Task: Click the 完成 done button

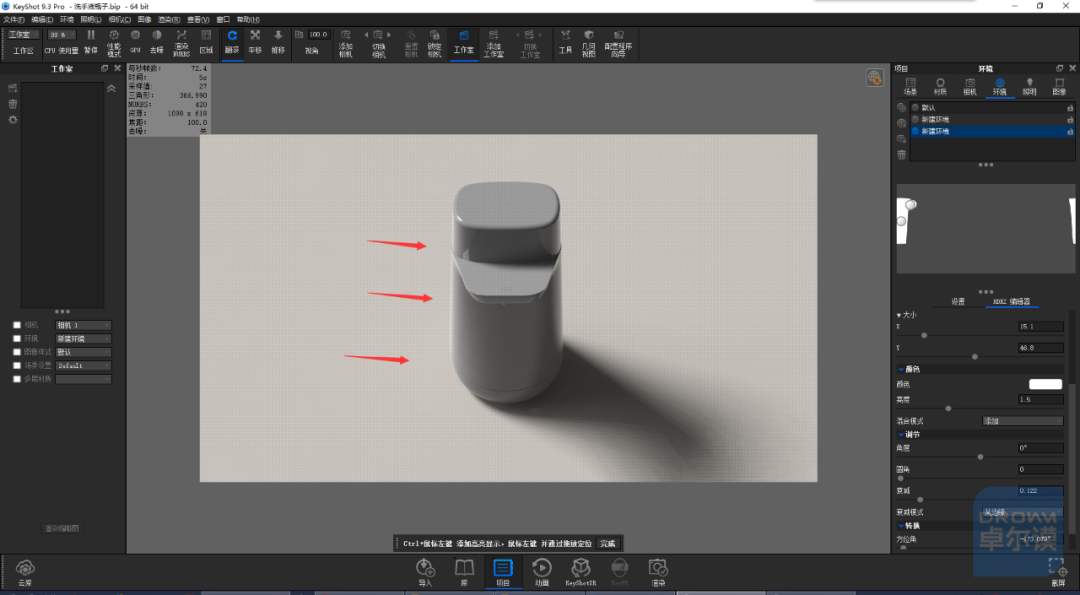Action: coord(608,543)
